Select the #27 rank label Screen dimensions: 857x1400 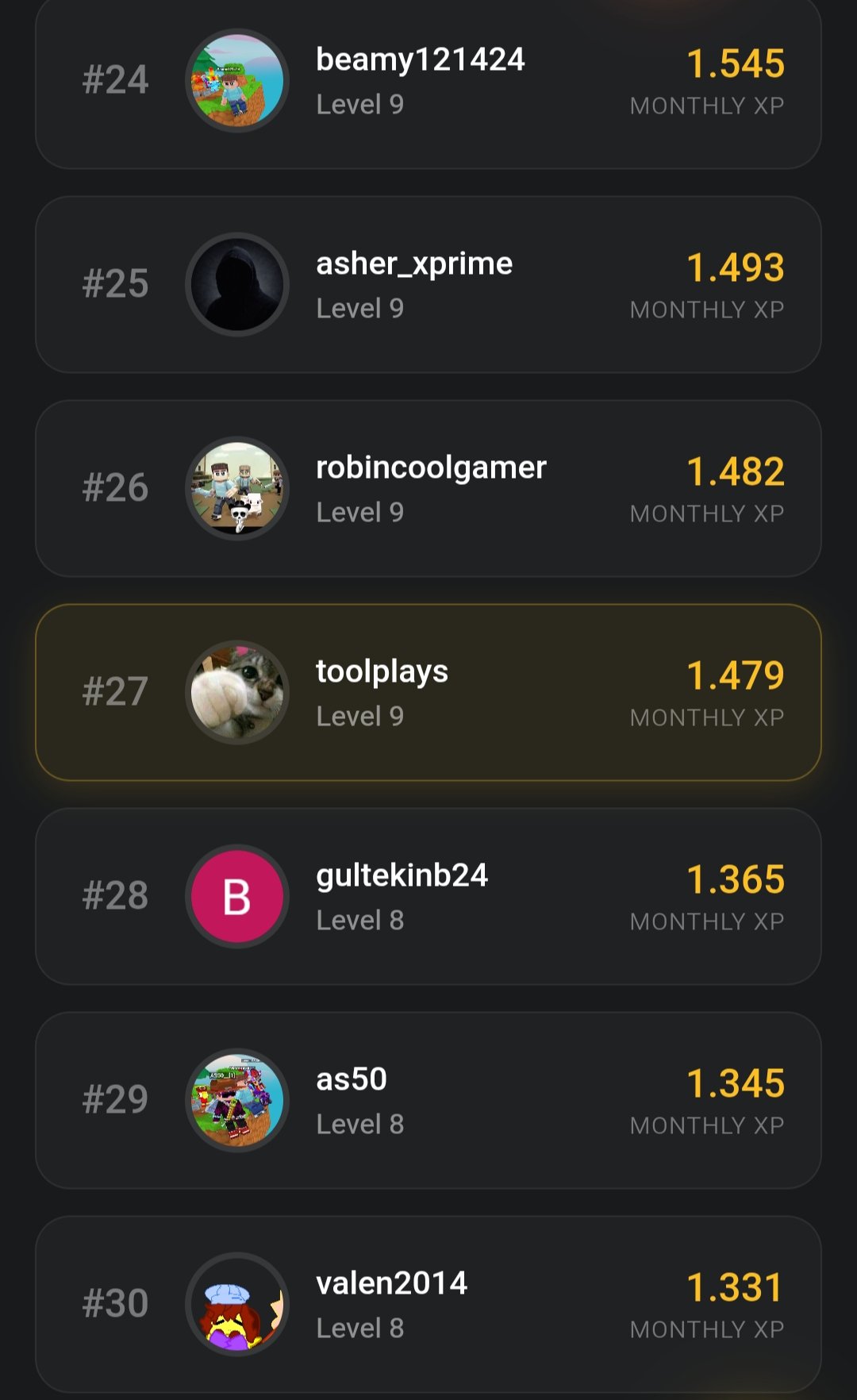click(x=115, y=692)
